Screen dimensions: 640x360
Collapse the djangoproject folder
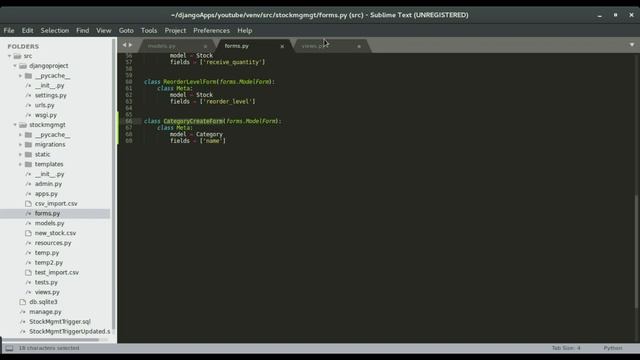[15, 66]
